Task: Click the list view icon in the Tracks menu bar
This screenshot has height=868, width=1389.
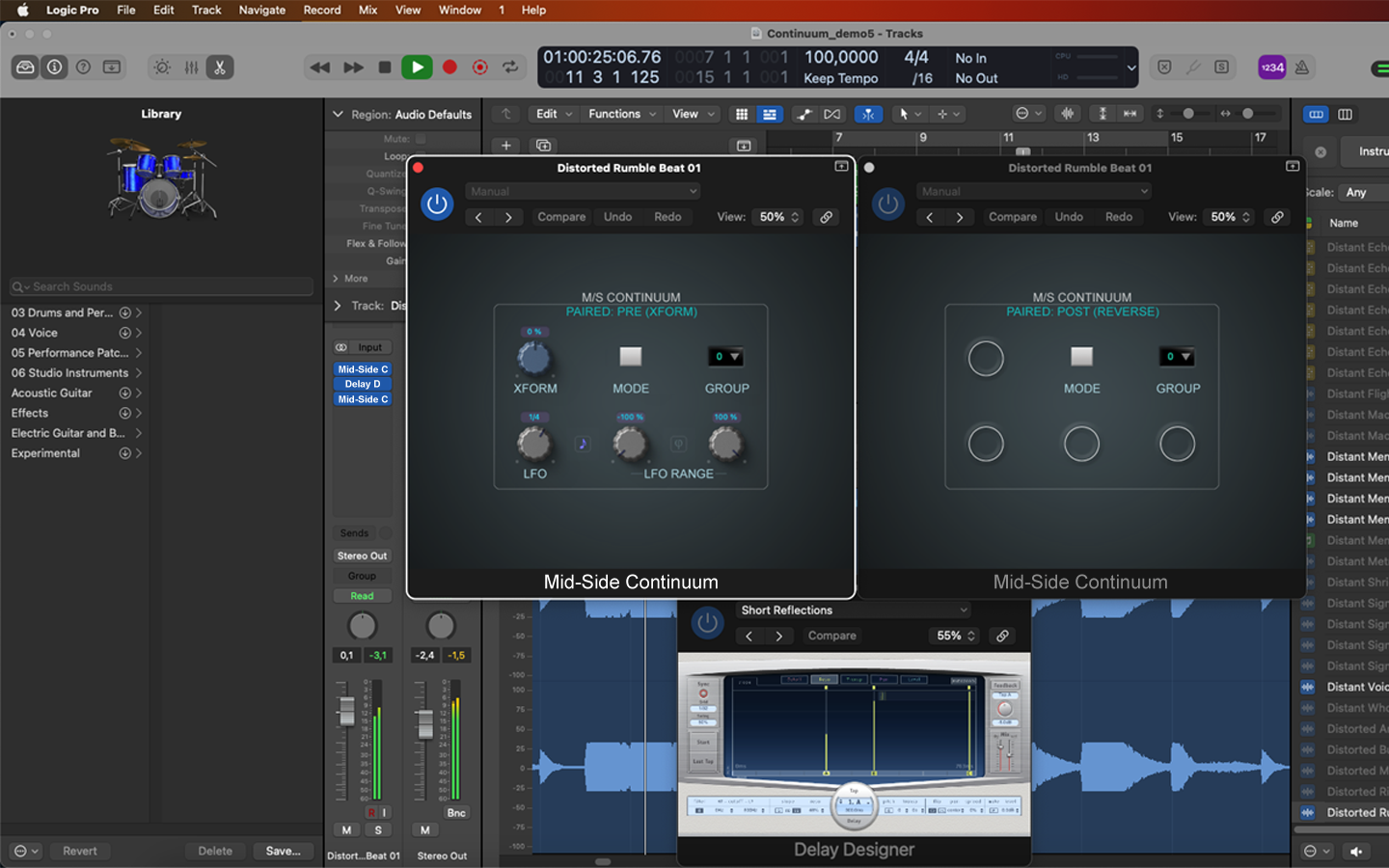Action: pyautogui.click(x=770, y=114)
